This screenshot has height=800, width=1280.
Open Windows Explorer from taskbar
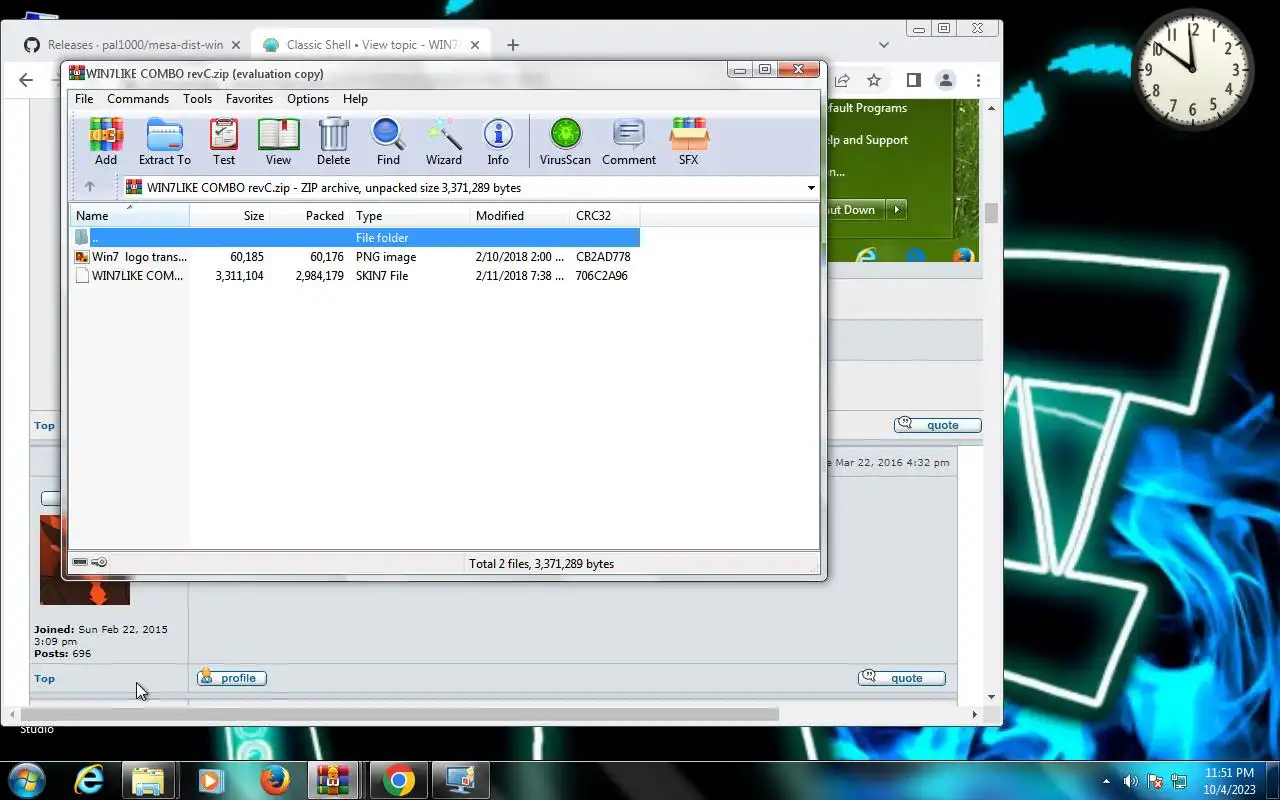click(148, 780)
